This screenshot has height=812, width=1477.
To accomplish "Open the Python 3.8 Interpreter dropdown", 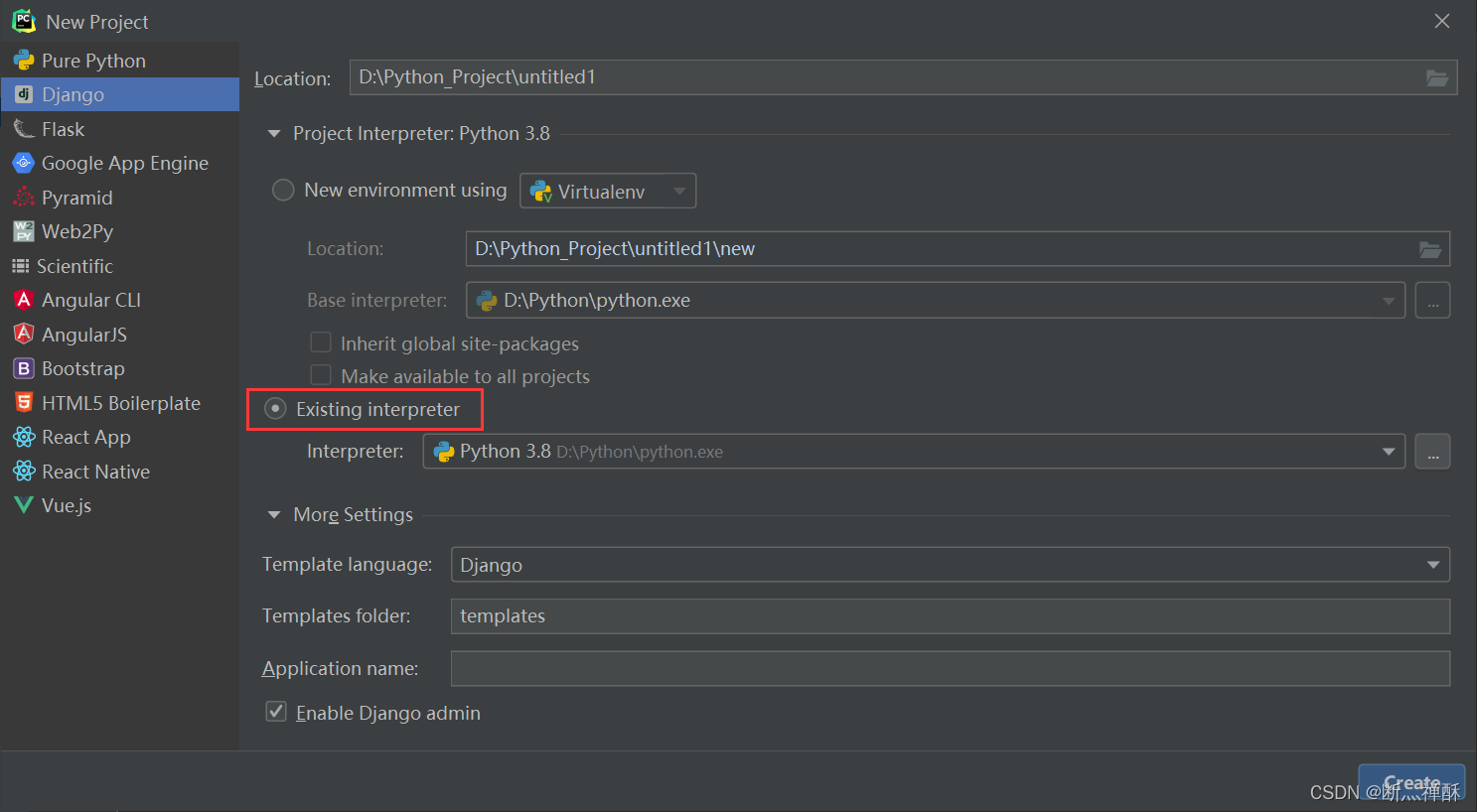I will pyautogui.click(x=914, y=451).
